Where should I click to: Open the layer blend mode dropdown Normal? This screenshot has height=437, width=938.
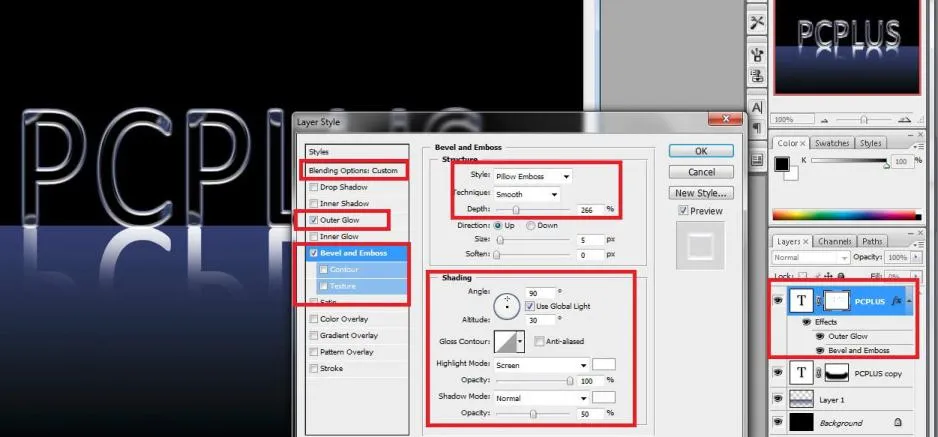[x=811, y=257]
